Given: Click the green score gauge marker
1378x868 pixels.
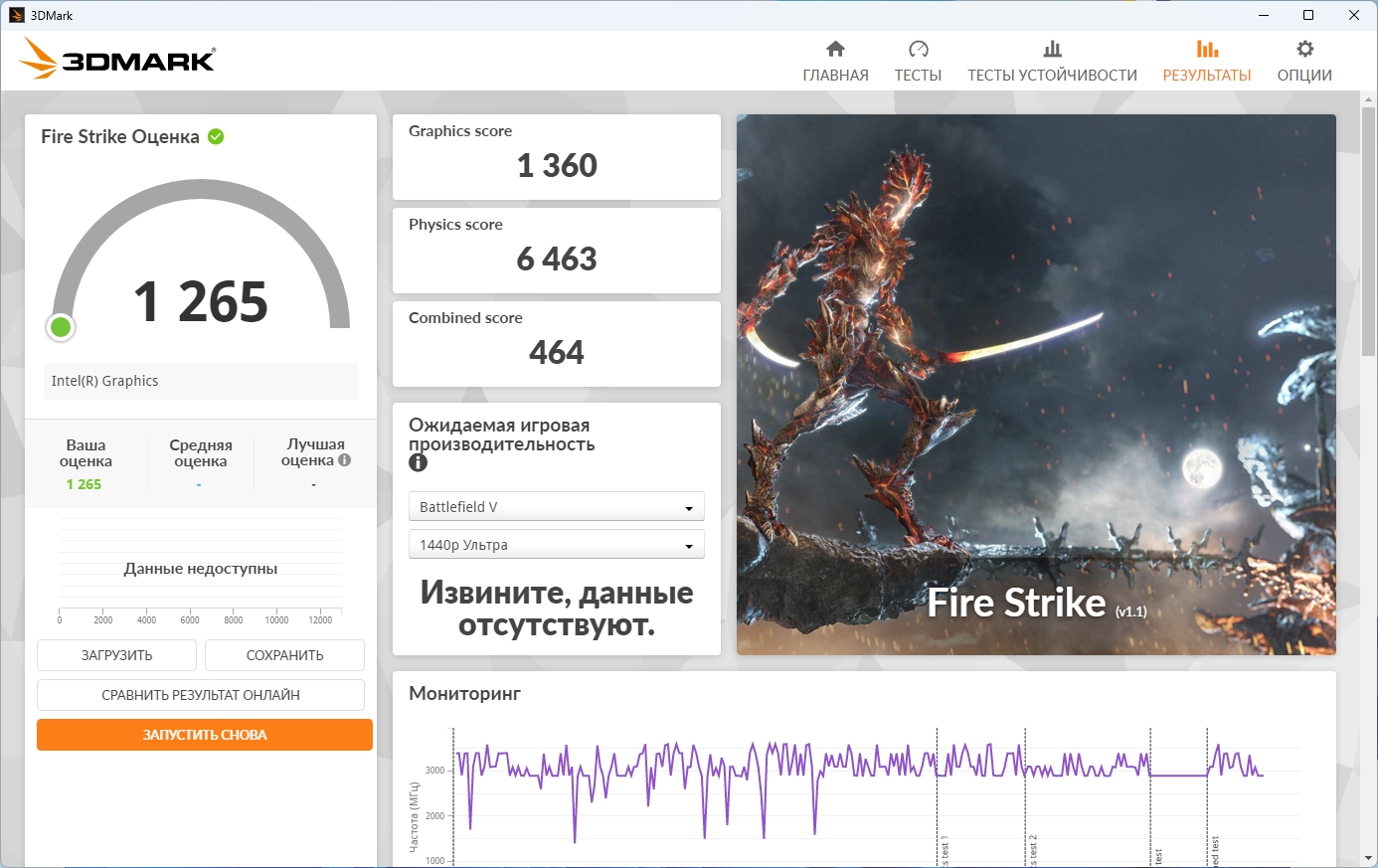Looking at the screenshot, I should coord(61,327).
